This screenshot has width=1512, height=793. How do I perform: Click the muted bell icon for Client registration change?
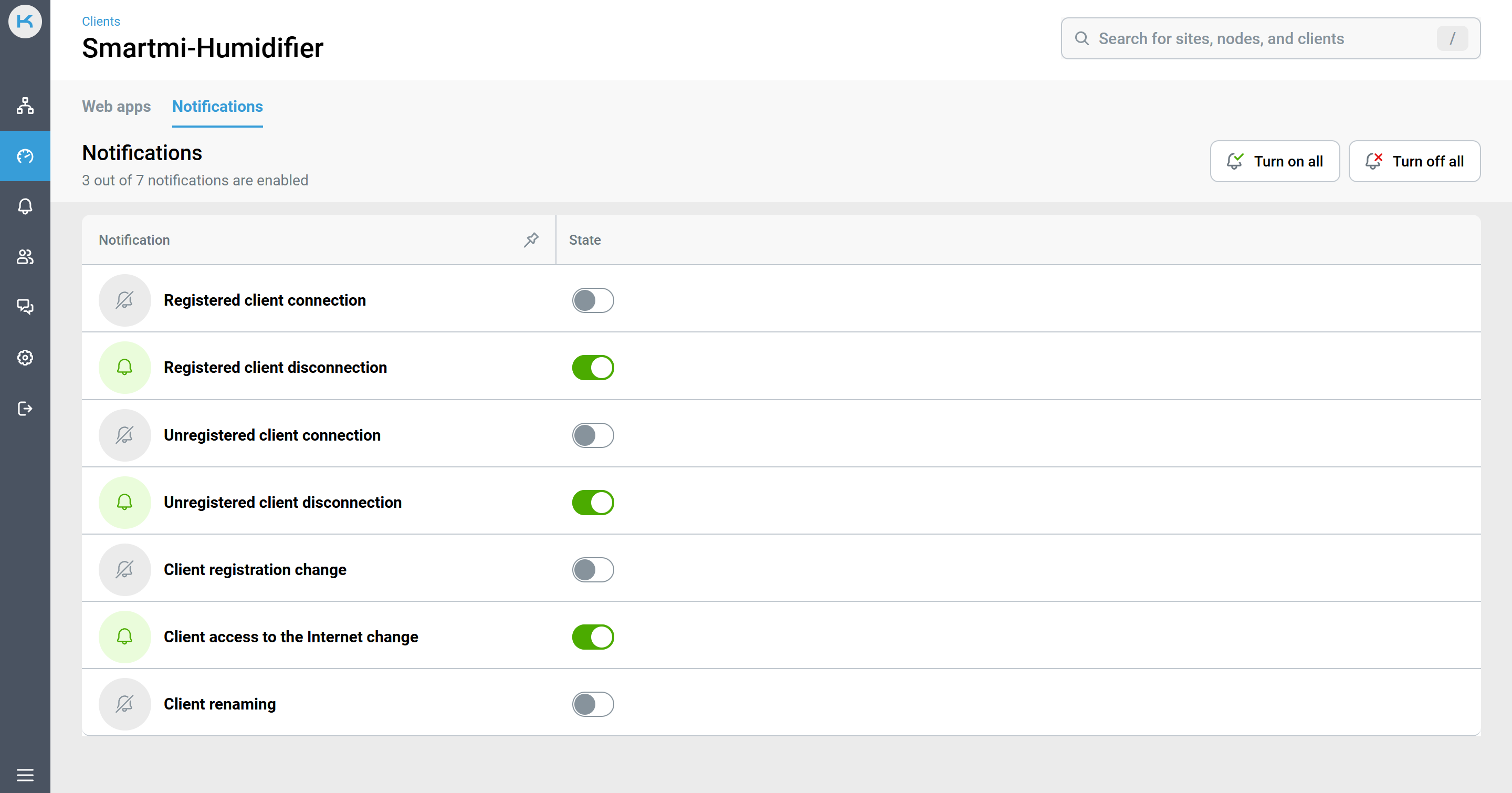pyautogui.click(x=124, y=569)
